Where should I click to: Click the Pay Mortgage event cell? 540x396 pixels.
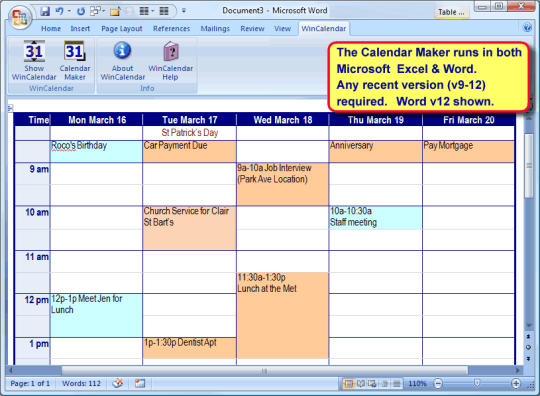click(x=468, y=151)
